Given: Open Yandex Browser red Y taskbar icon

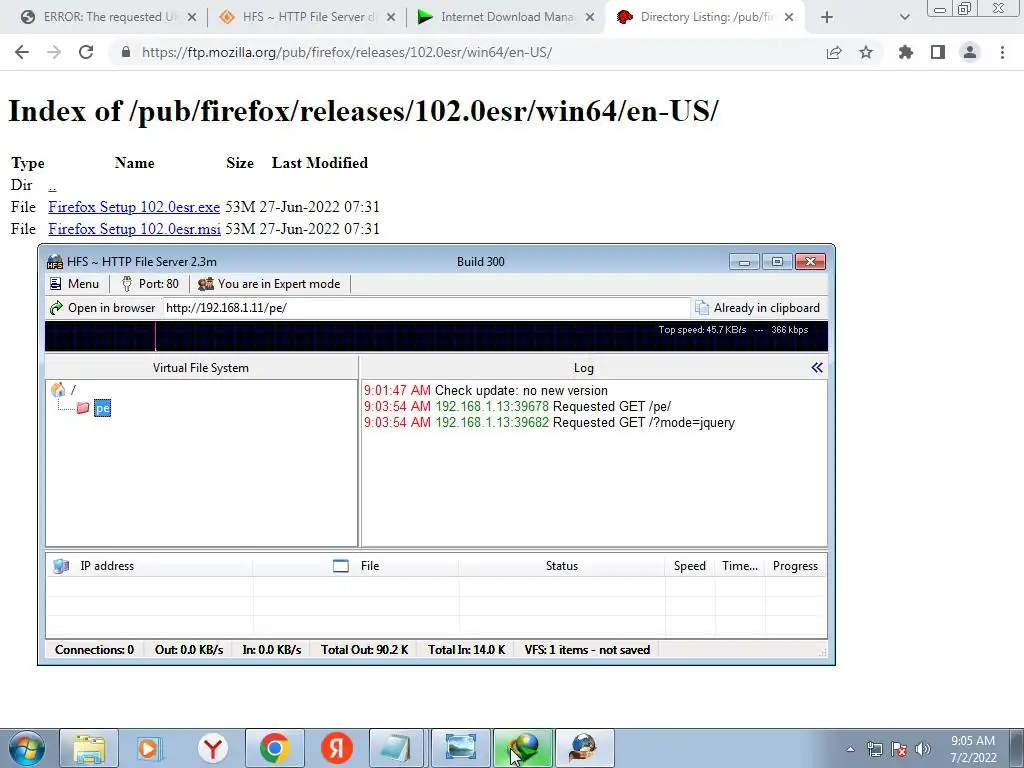Looking at the screenshot, I should point(213,748).
